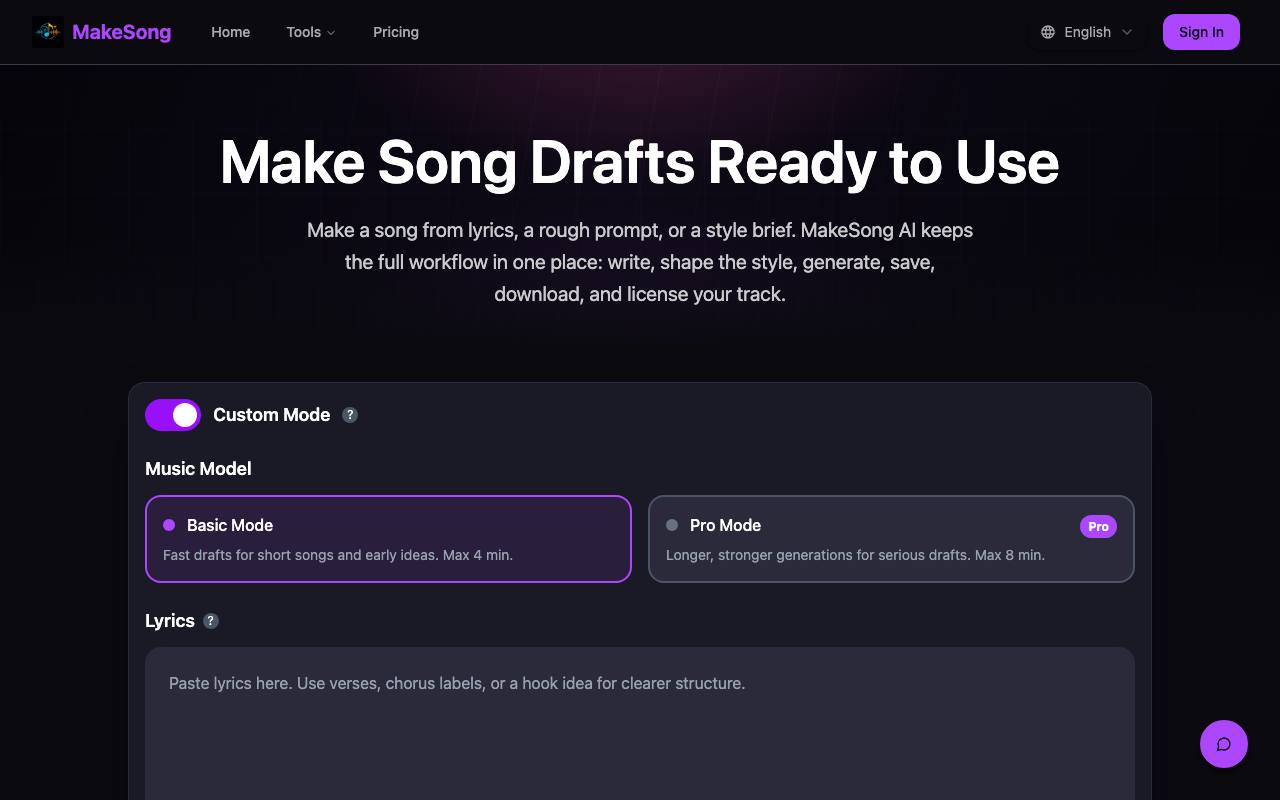The width and height of the screenshot is (1280, 800).
Task: Select the Basic Mode music model
Action: [x=388, y=539]
